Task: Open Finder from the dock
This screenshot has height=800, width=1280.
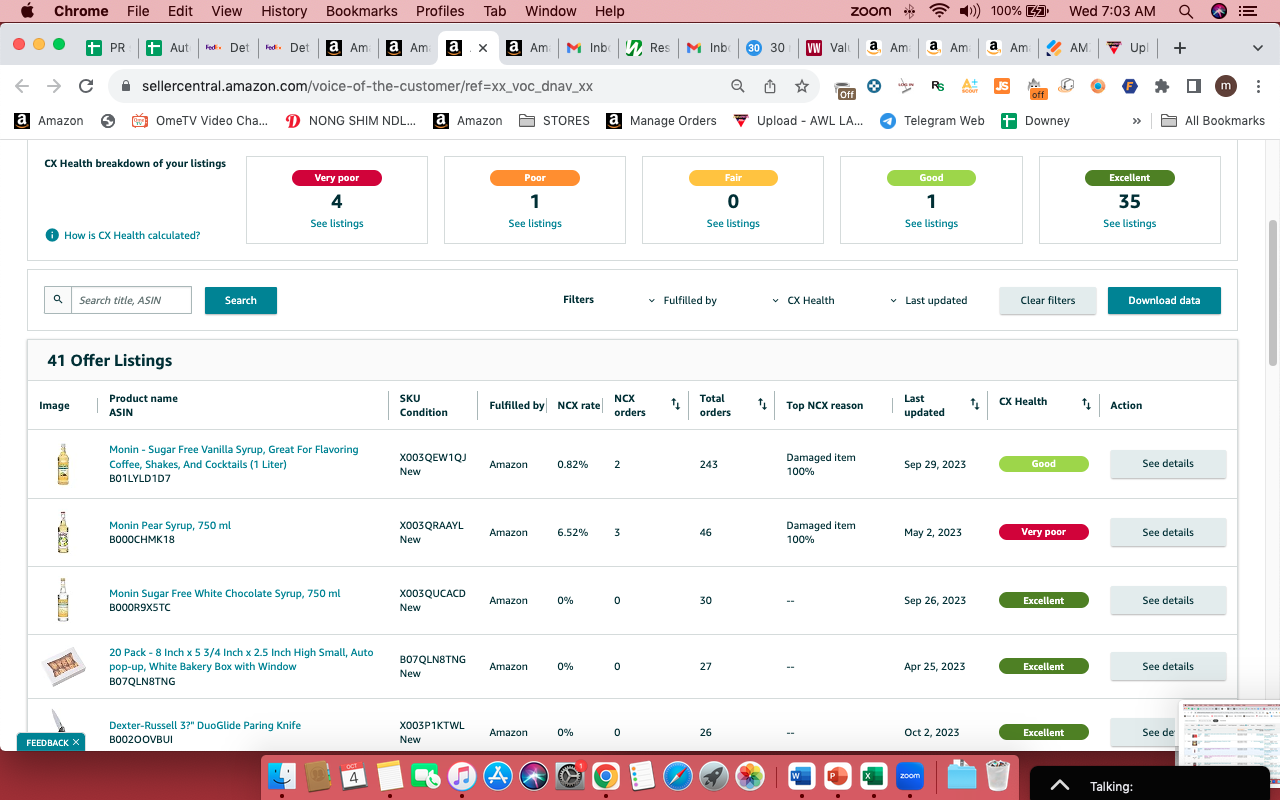Action: point(283,776)
